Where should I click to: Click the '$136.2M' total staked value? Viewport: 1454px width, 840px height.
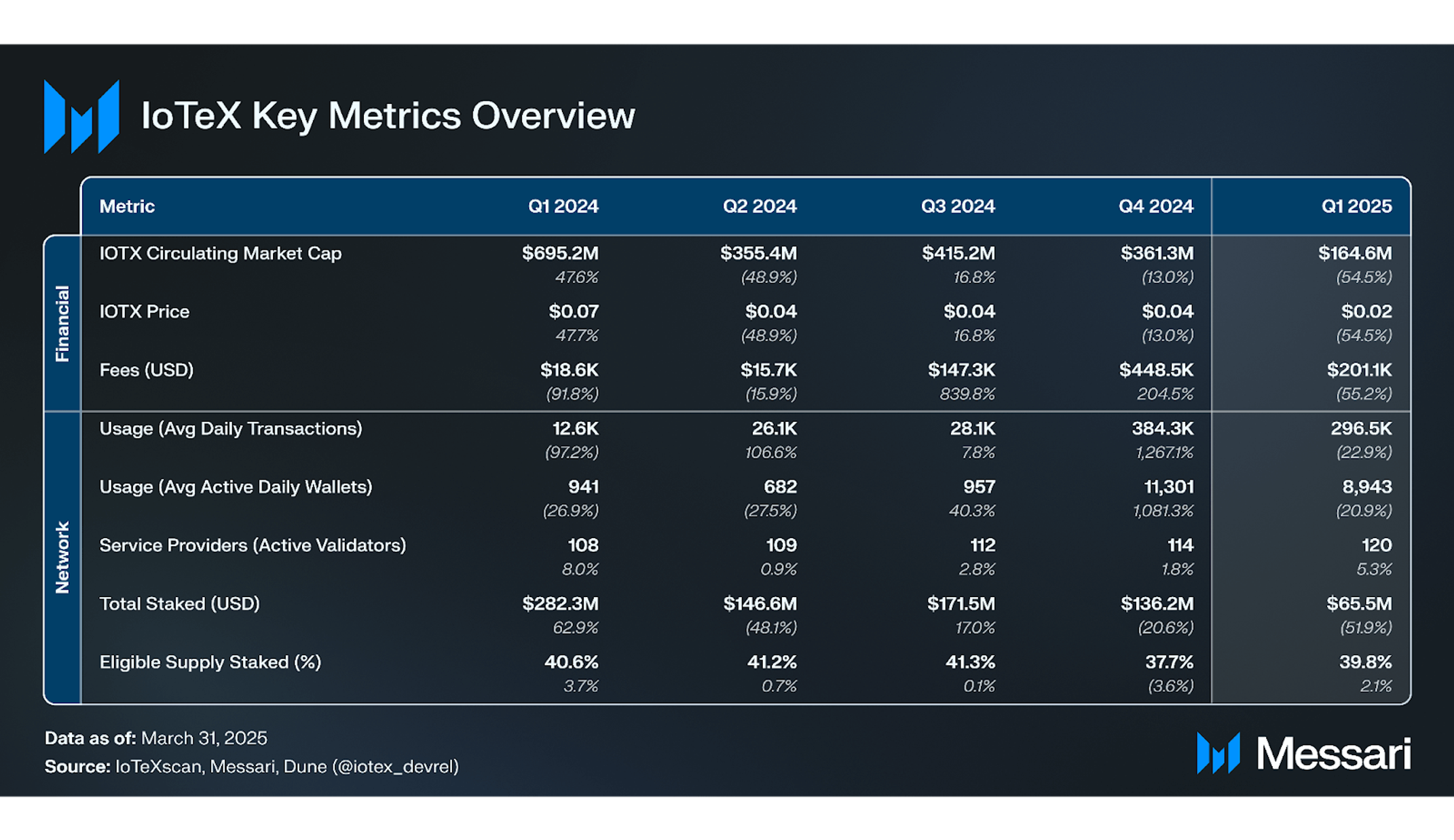[1157, 604]
